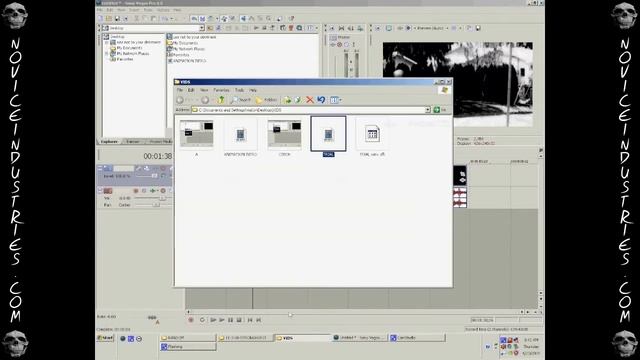
Task: Click the Up folder icon in VIDS toolbar
Action: pos(221,100)
